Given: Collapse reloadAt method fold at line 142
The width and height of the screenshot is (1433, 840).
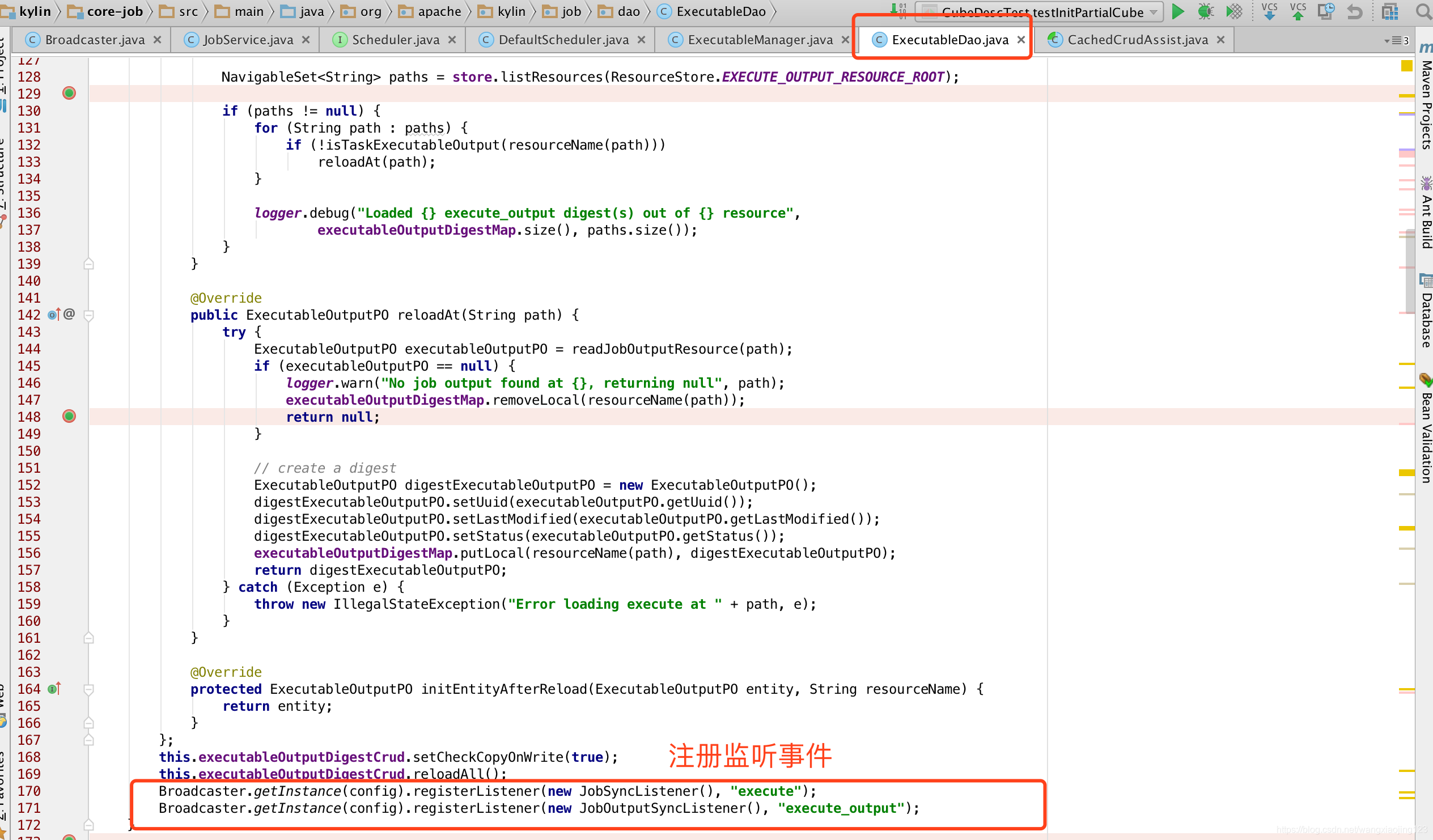Looking at the screenshot, I should tap(88, 315).
